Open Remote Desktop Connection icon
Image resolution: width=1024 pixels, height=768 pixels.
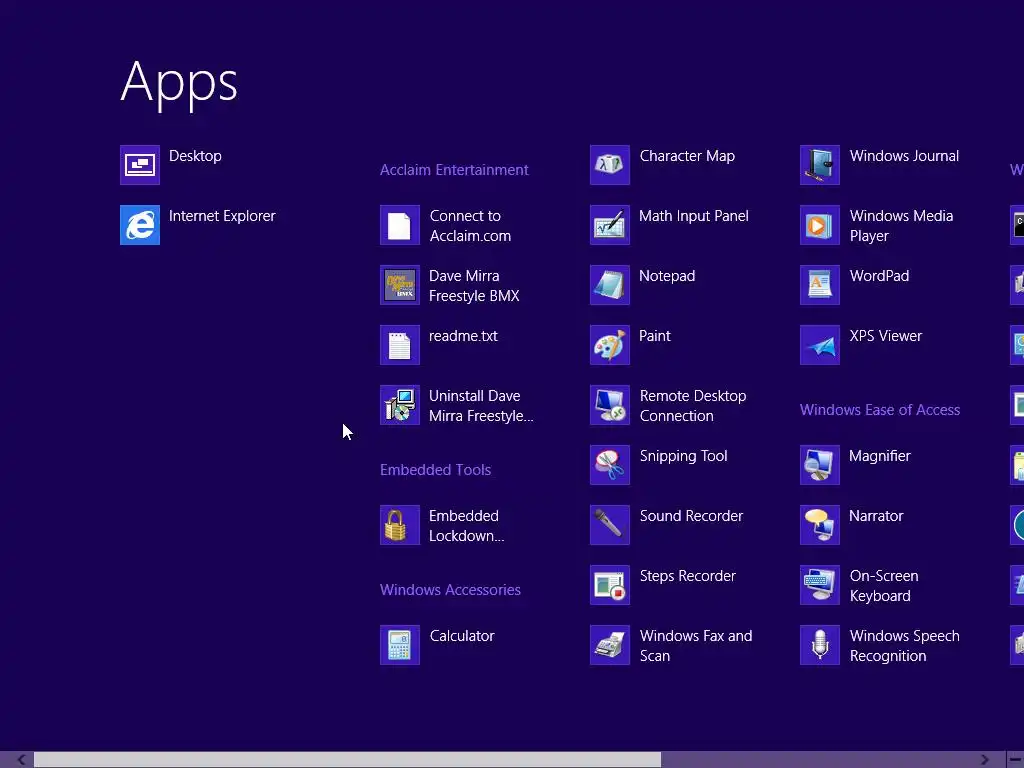[x=610, y=405]
